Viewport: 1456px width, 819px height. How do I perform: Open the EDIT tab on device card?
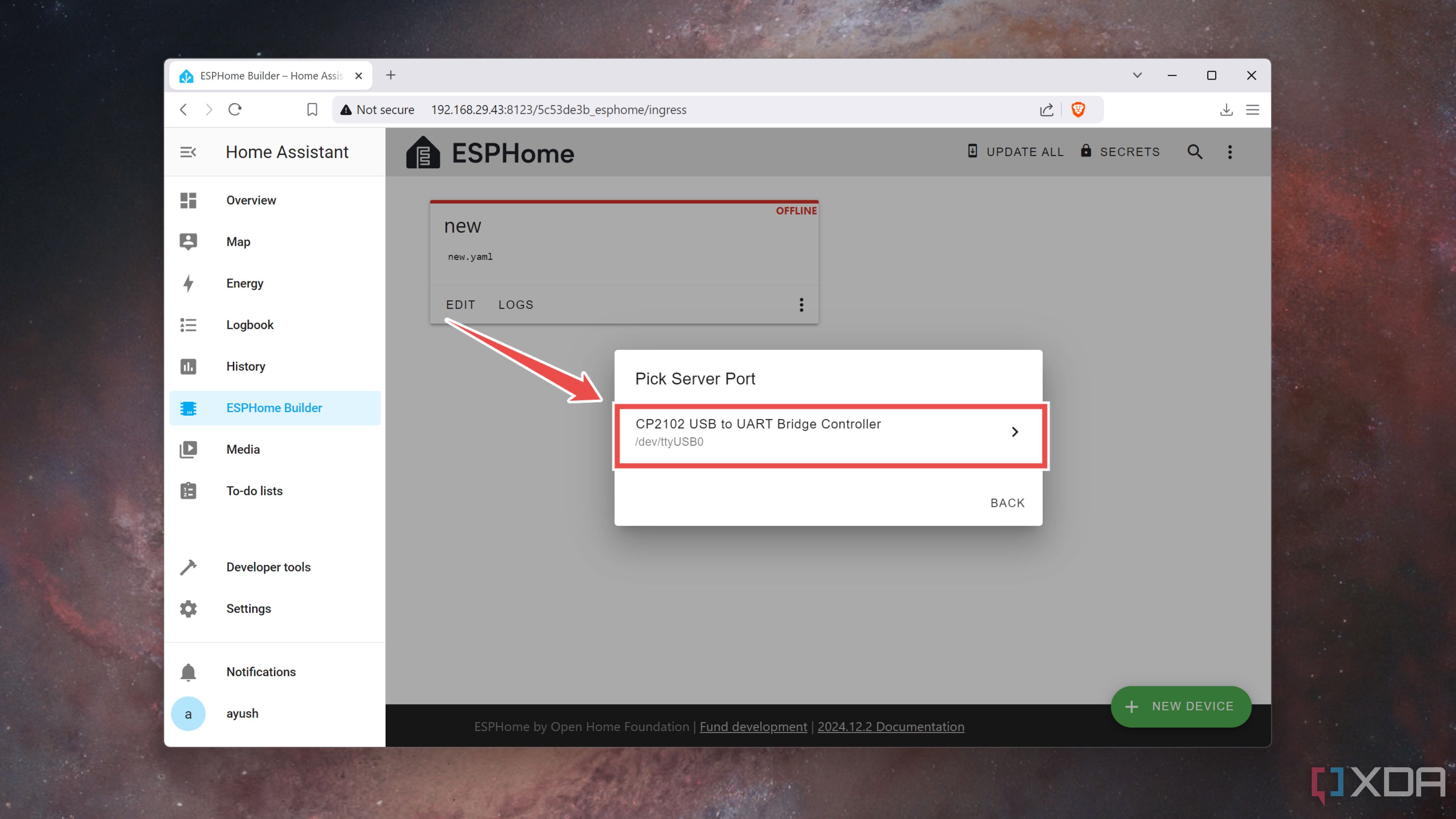click(x=460, y=304)
